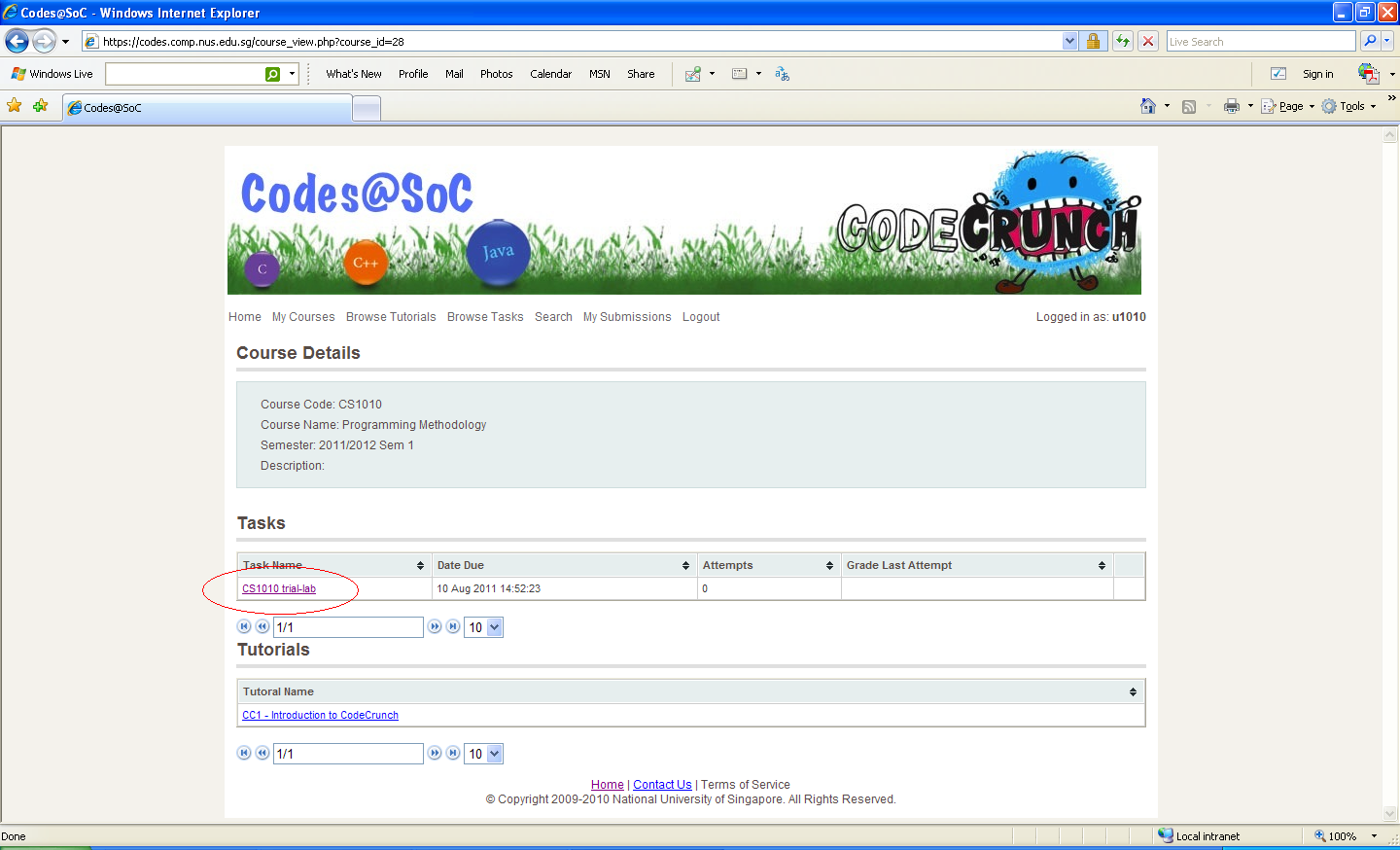The height and width of the screenshot is (850, 1400).
Task: Click the security lock icon
Action: tap(1093, 41)
